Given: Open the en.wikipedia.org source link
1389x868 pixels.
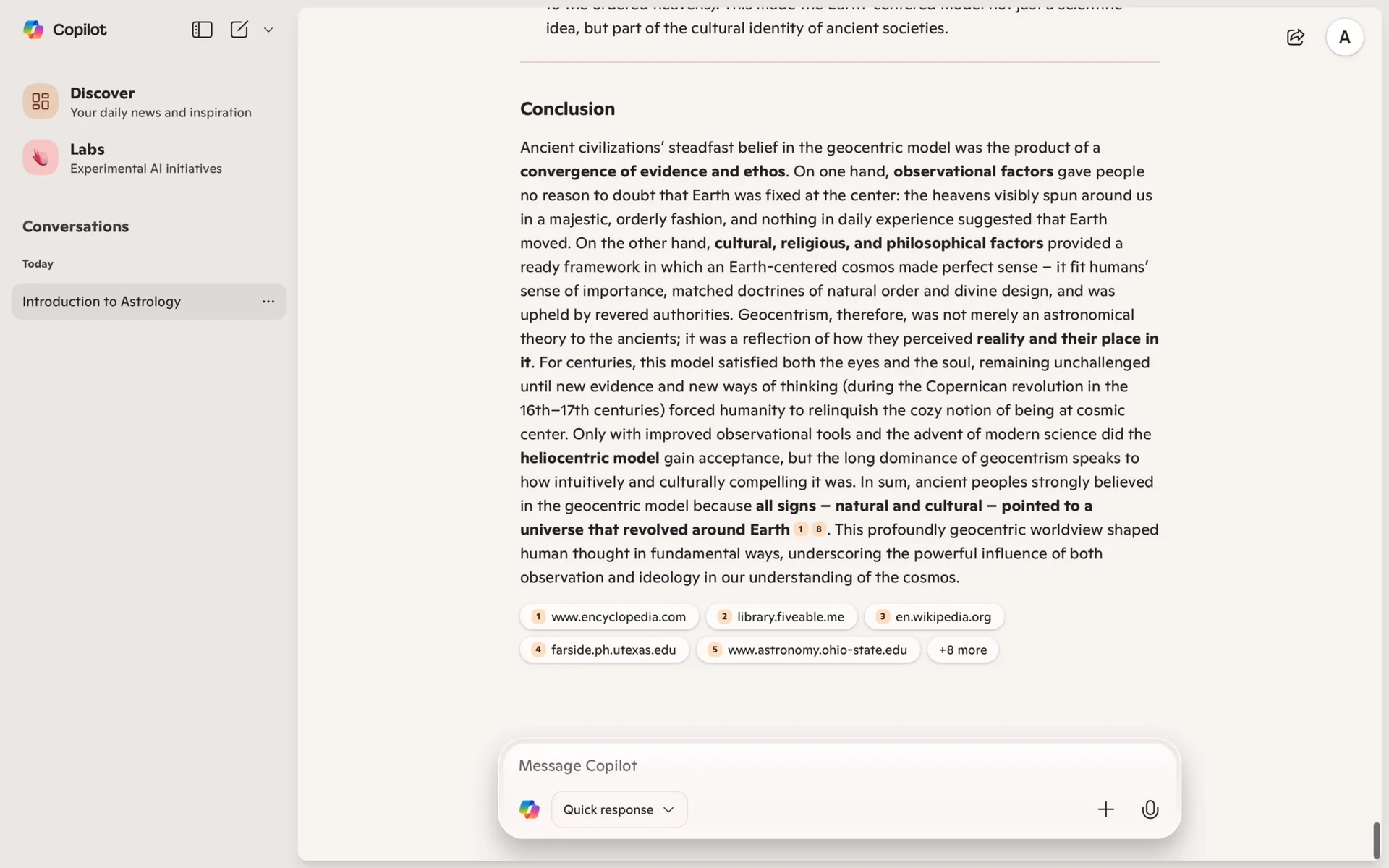Looking at the screenshot, I should (934, 617).
